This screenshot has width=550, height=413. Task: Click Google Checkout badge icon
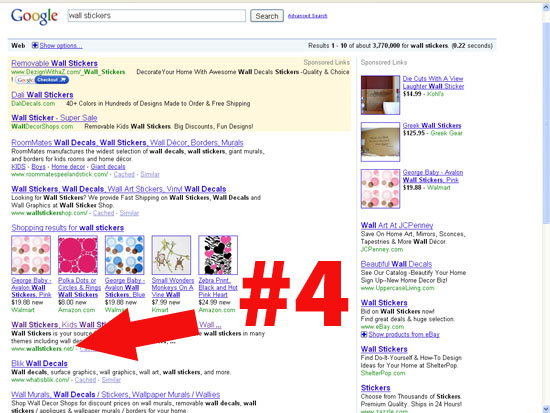pos(42,80)
